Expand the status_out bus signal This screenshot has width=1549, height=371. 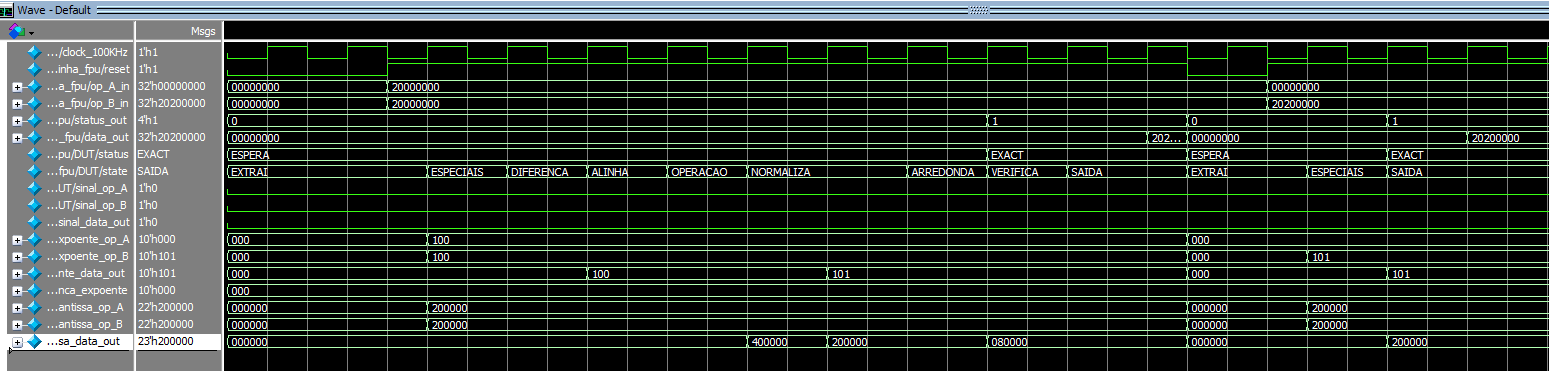tap(17, 120)
